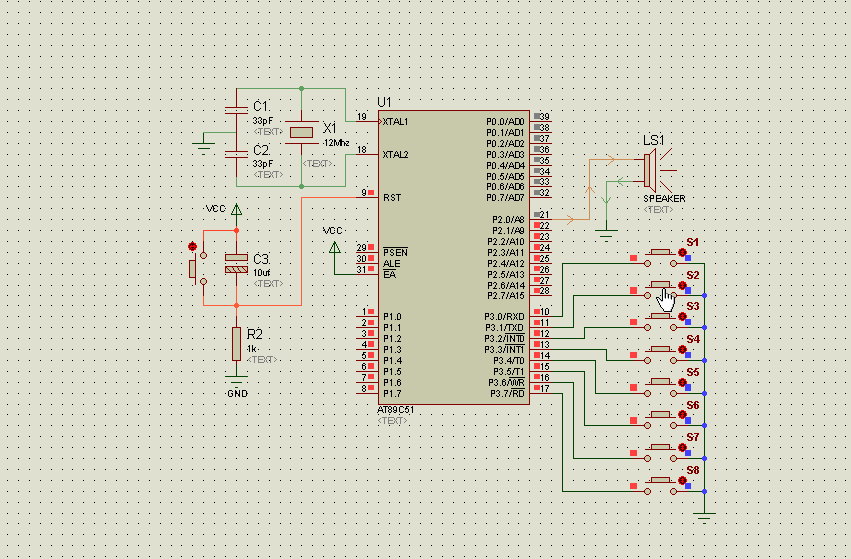Select capacitor C2 symbol

click(237, 154)
